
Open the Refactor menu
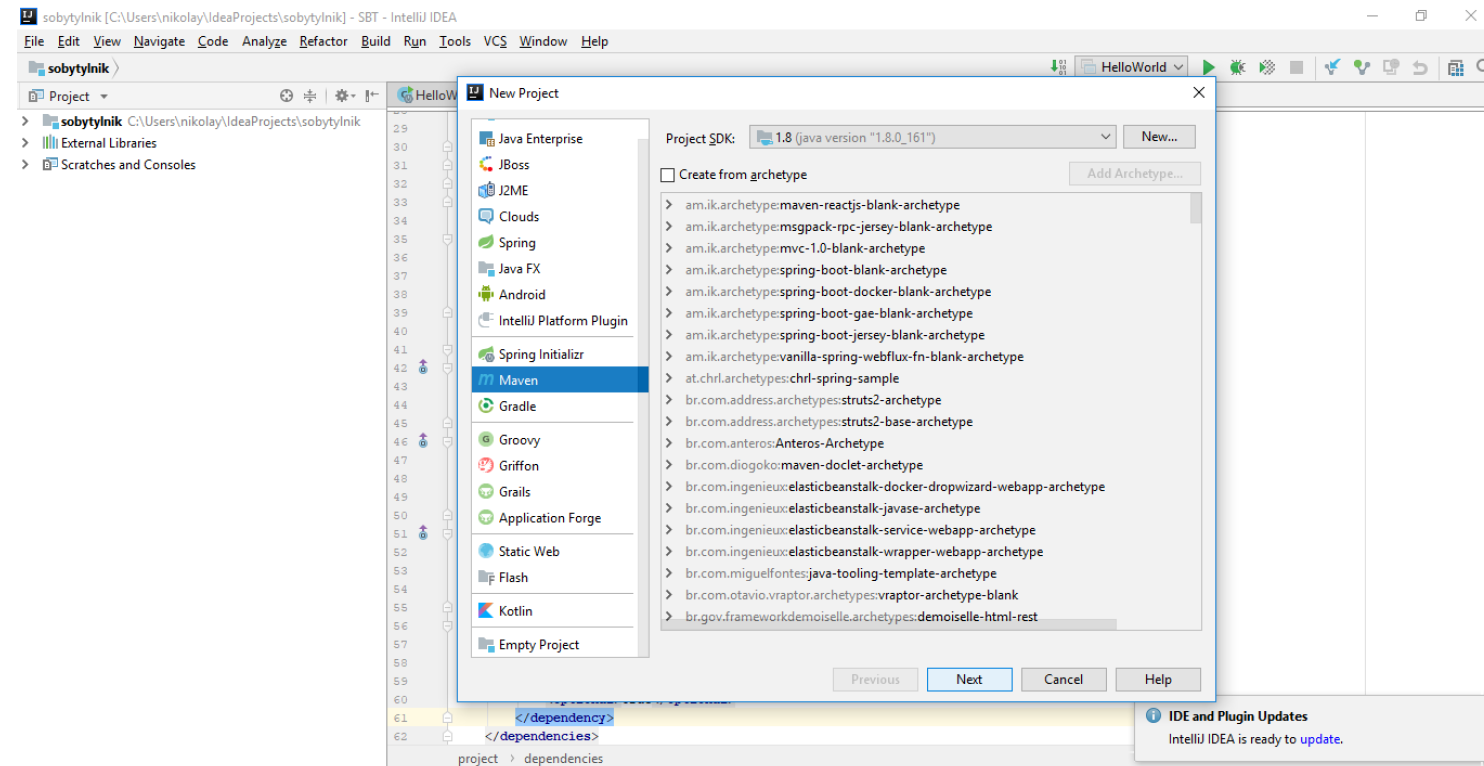(x=323, y=41)
